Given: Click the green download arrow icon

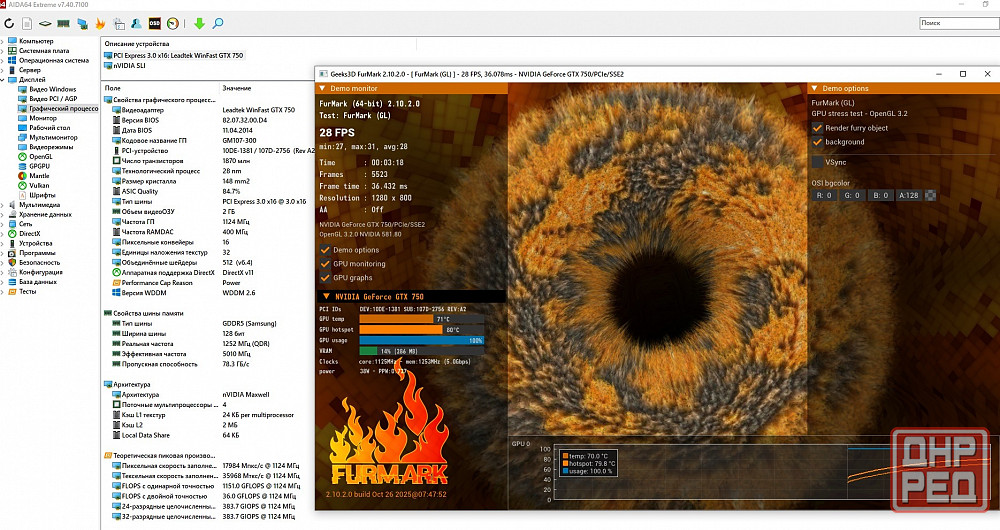Looking at the screenshot, I should [199, 22].
